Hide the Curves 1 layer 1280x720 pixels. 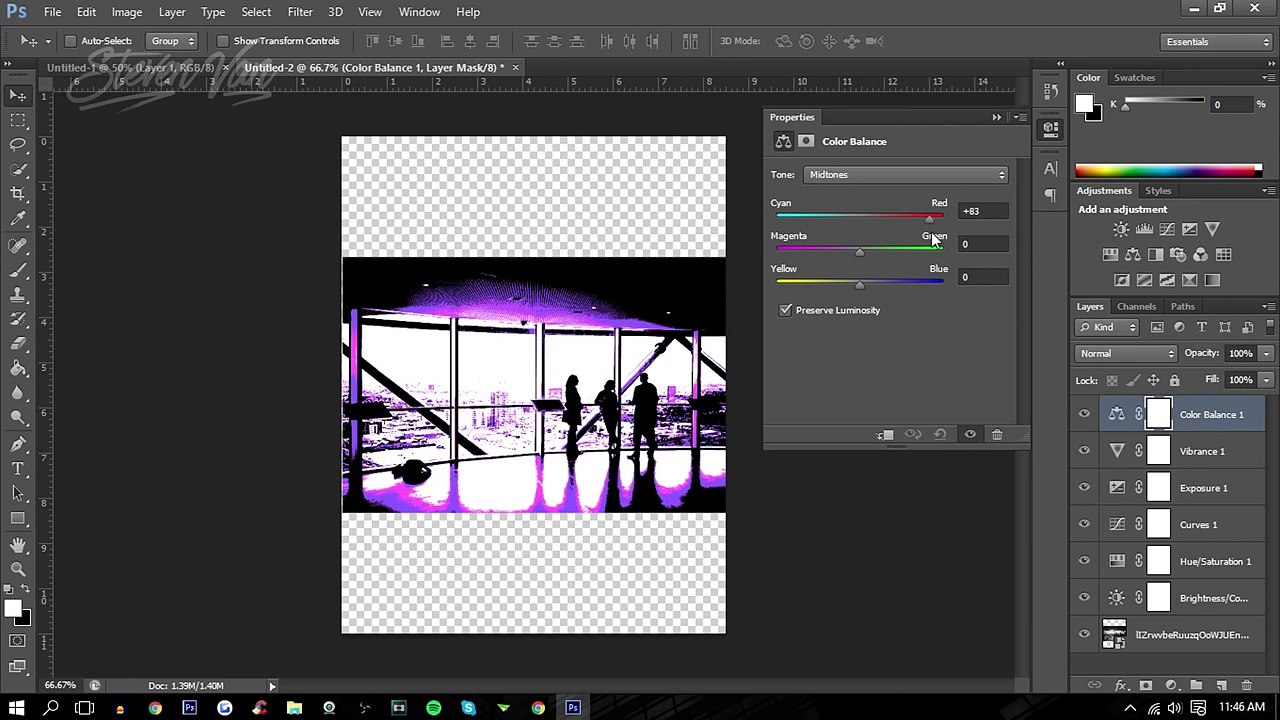(x=1084, y=524)
